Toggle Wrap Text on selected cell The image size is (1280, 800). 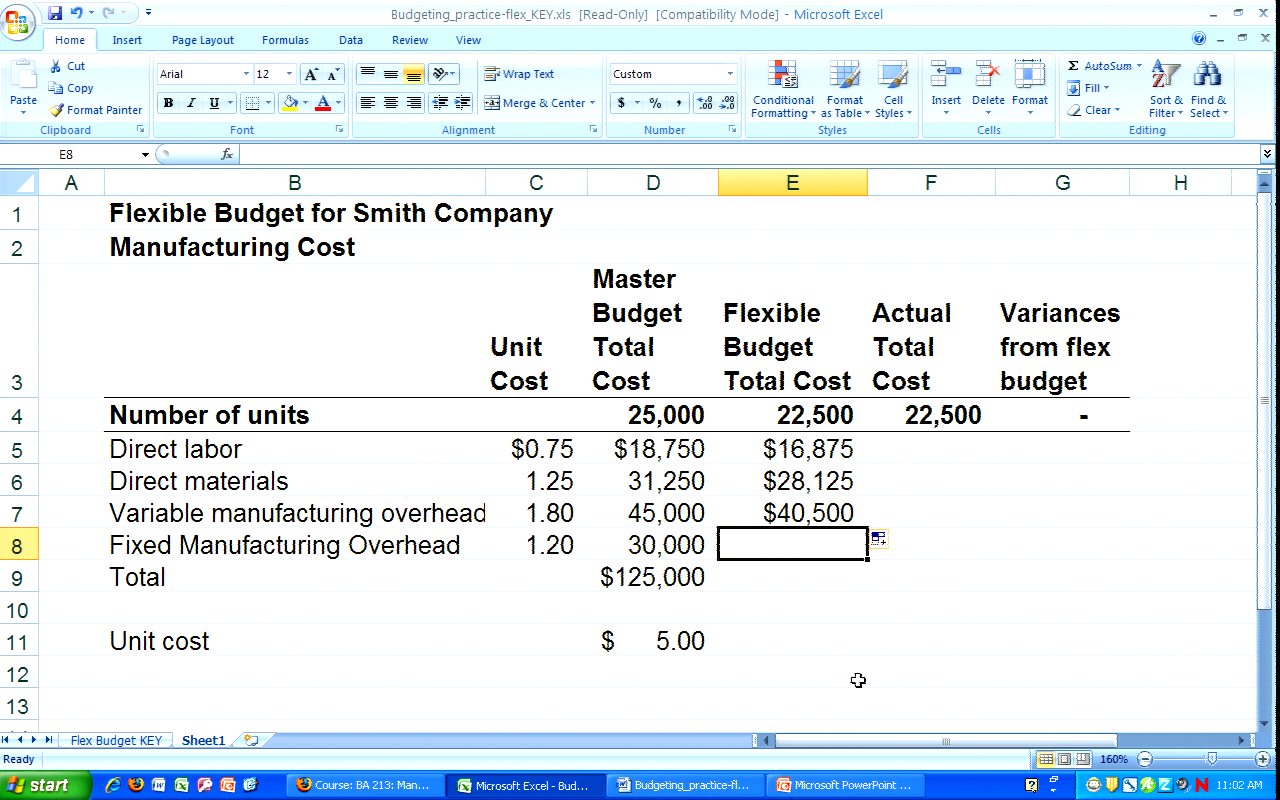(x=518, y=74)
